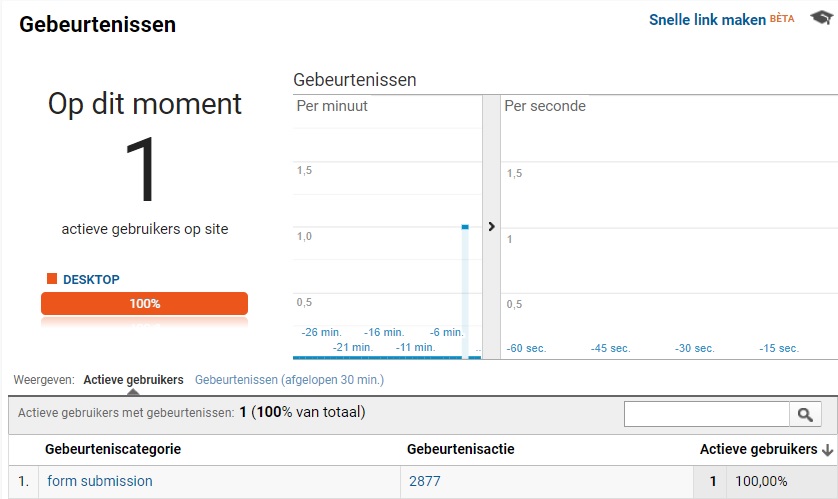
Task: Switch to Gebeurtenissen (afgelopen 30 min.) tab
Action: (x=289, y=380)
